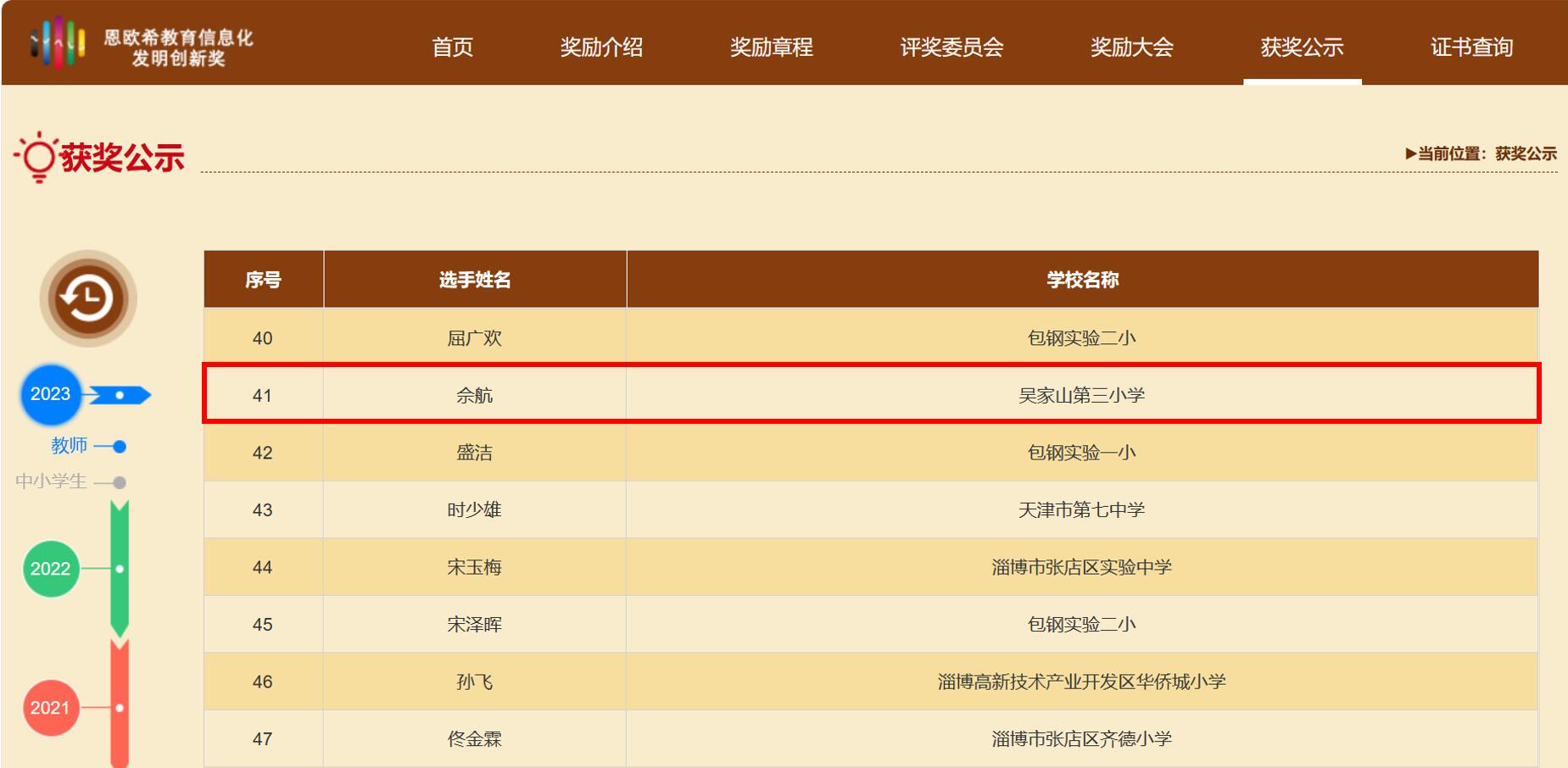Click the school 包钢实验一小
Viewport: 1568px width, 768px height.
pos(1082,453)
